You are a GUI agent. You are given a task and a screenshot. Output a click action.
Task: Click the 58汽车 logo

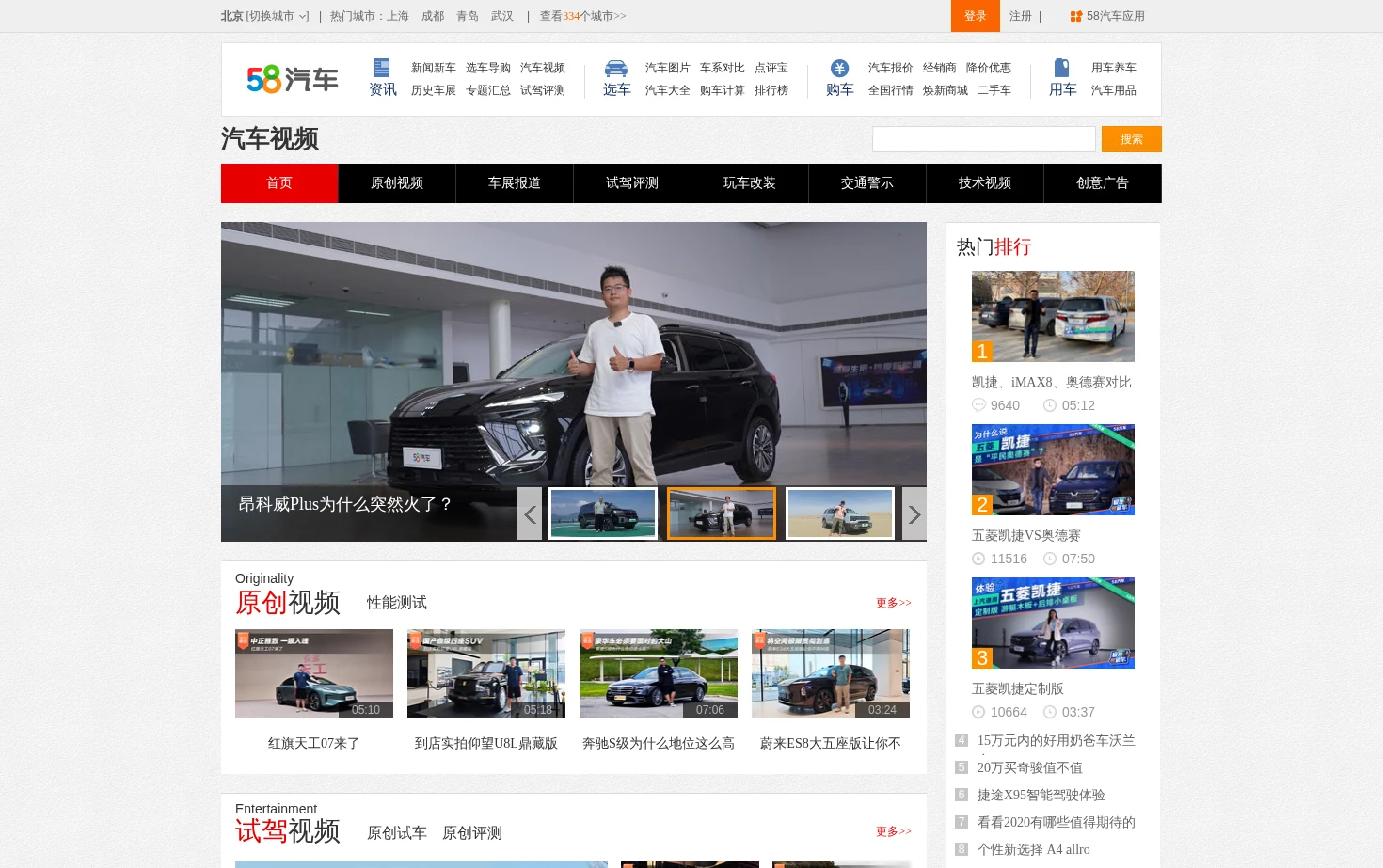click(293, 79)
